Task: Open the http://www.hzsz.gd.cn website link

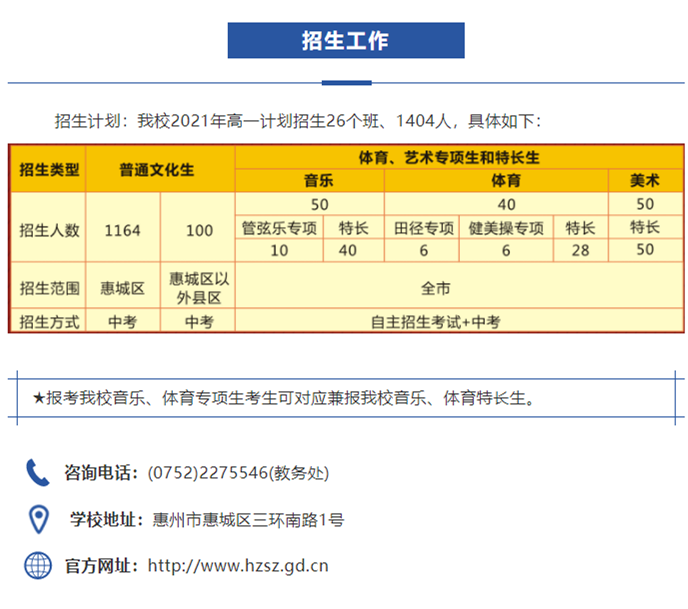Action: (x=238, y=566)
